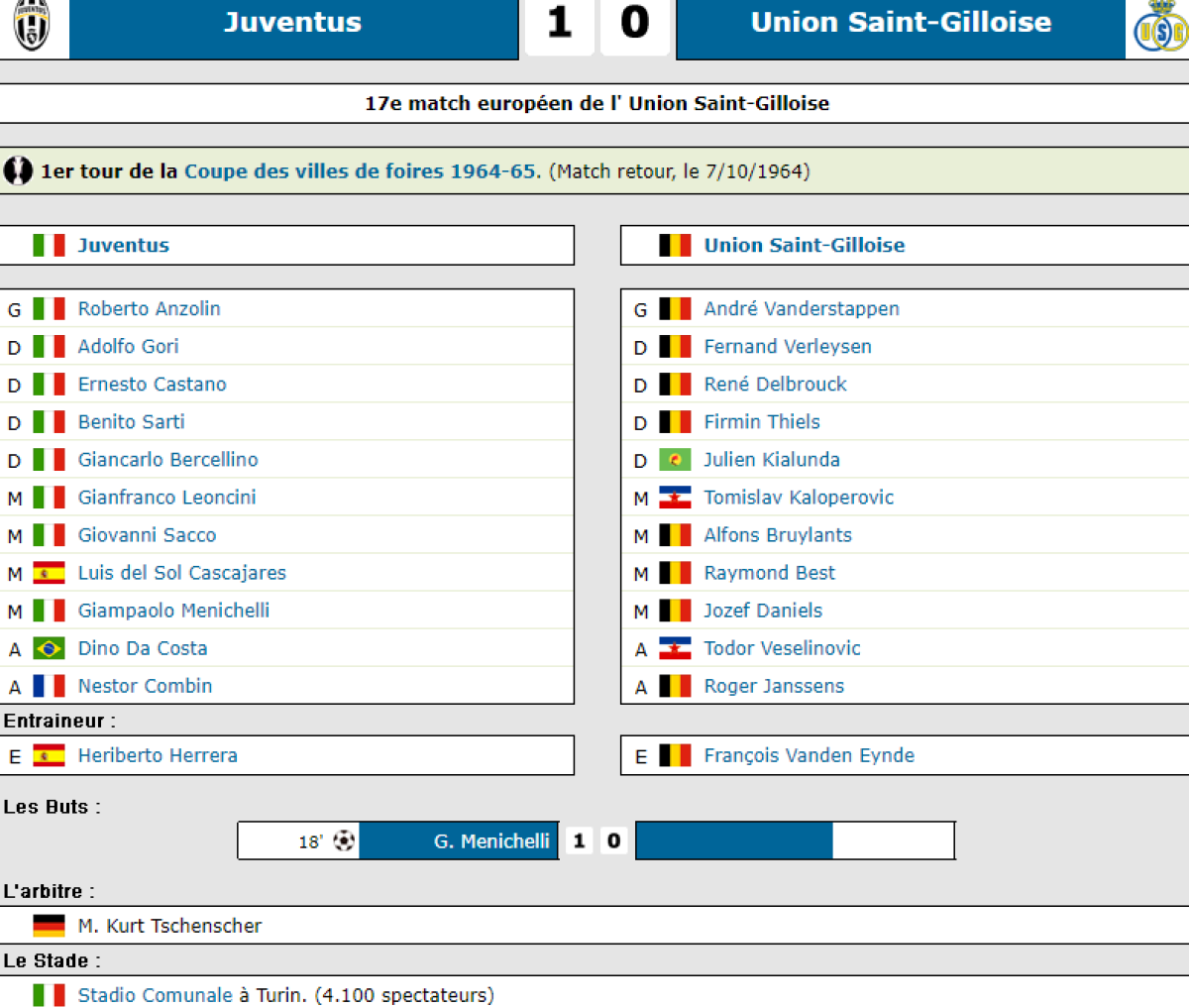Open André Vanderstappen player profile
The image size is (1189, 1008).
click(801, 309)
